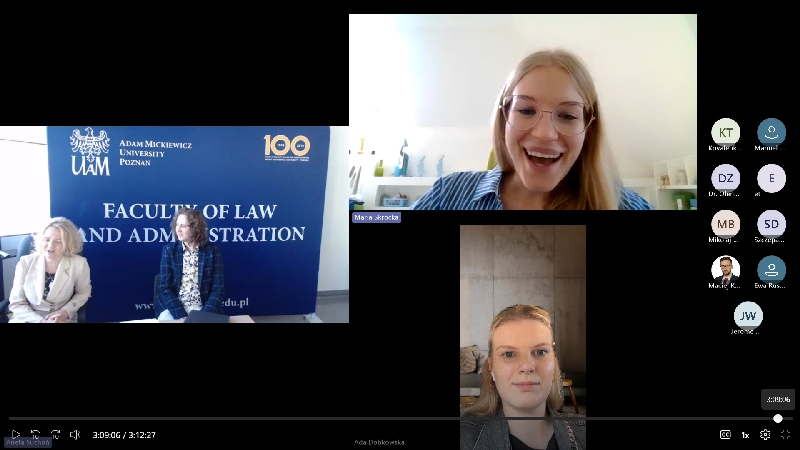This screenshot has width=800, height=450.
Task: Skip backward using the rewind icon
Action: 35,435
